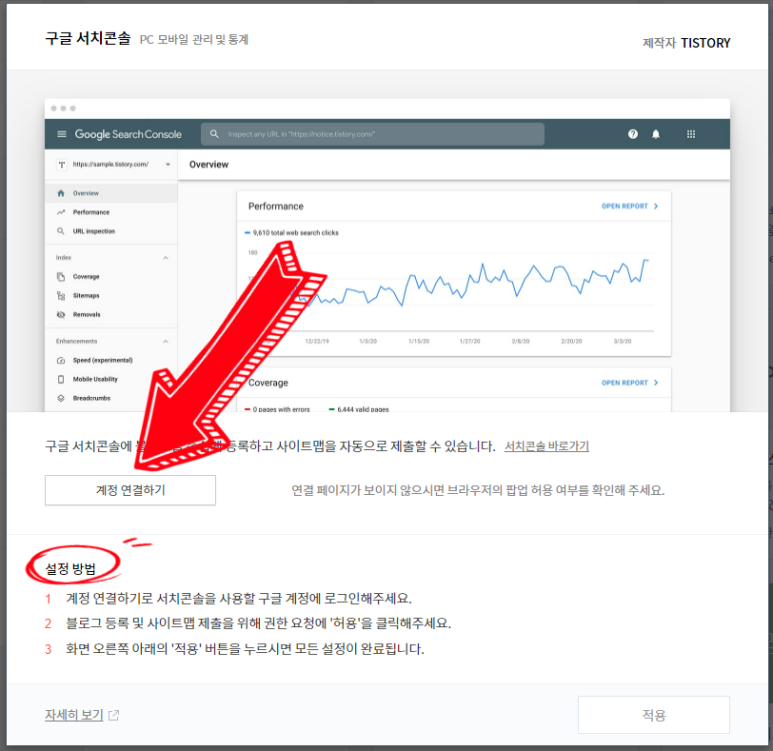The height and width of the screenshot is (751, 773).
Task: Click the notifications bell icon in preview header
Action: (x=656, y=134)
